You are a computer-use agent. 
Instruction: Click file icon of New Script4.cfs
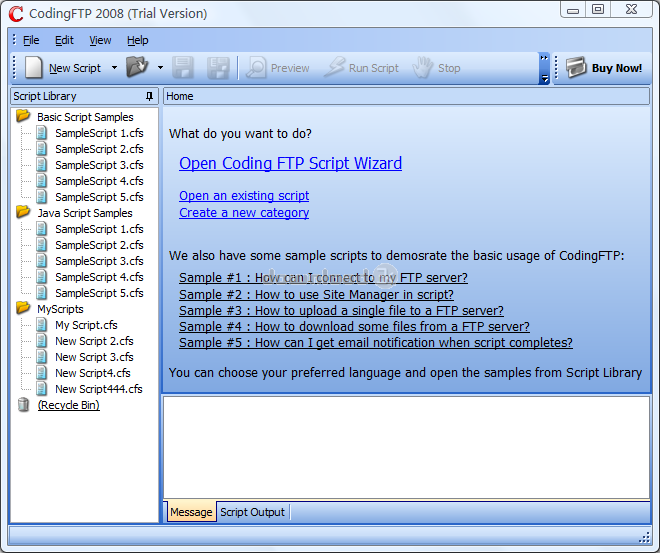tap(41, 373)
